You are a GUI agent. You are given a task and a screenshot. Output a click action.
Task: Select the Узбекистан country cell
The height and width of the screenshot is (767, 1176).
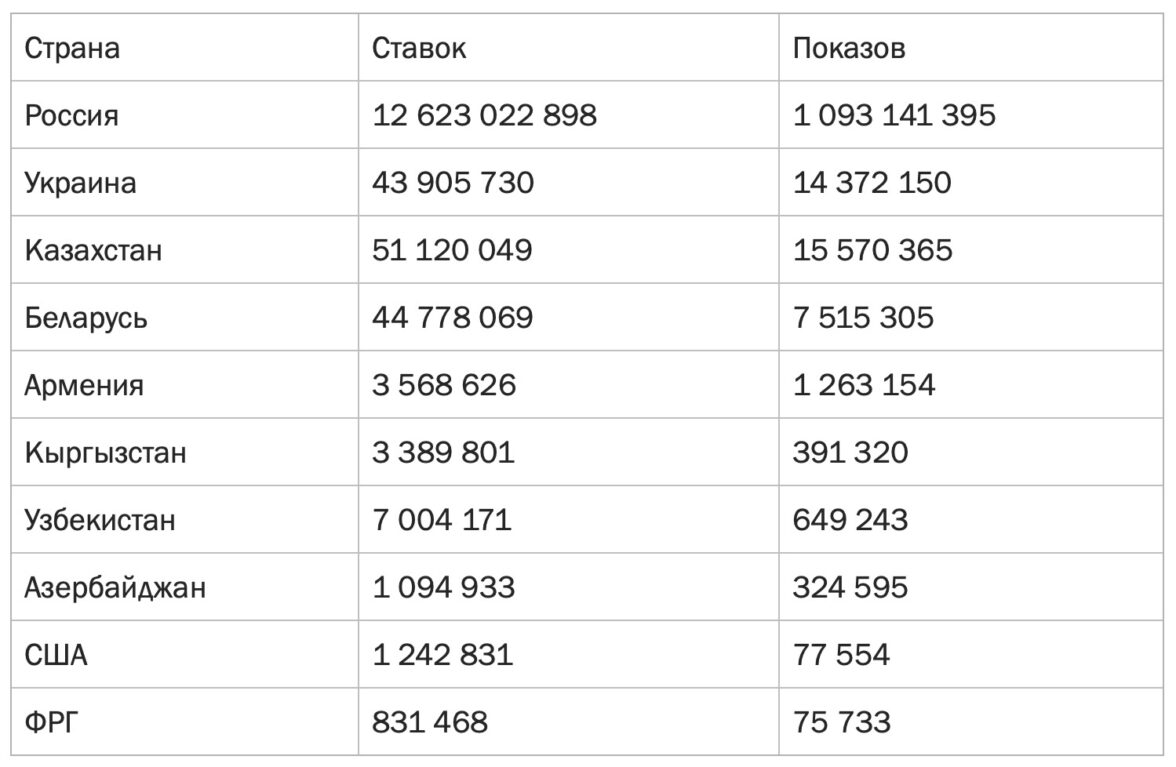coord(100,520)
